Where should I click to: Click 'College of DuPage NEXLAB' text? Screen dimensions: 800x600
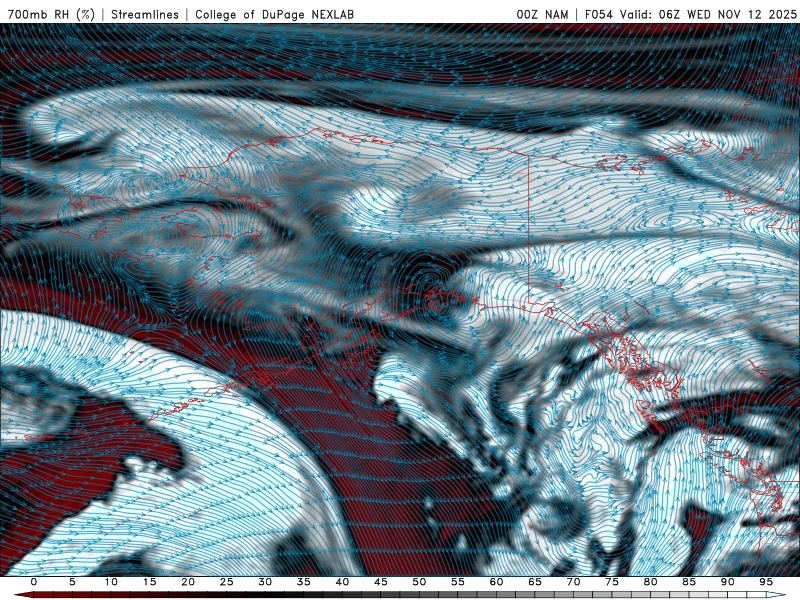pos(274,14)
